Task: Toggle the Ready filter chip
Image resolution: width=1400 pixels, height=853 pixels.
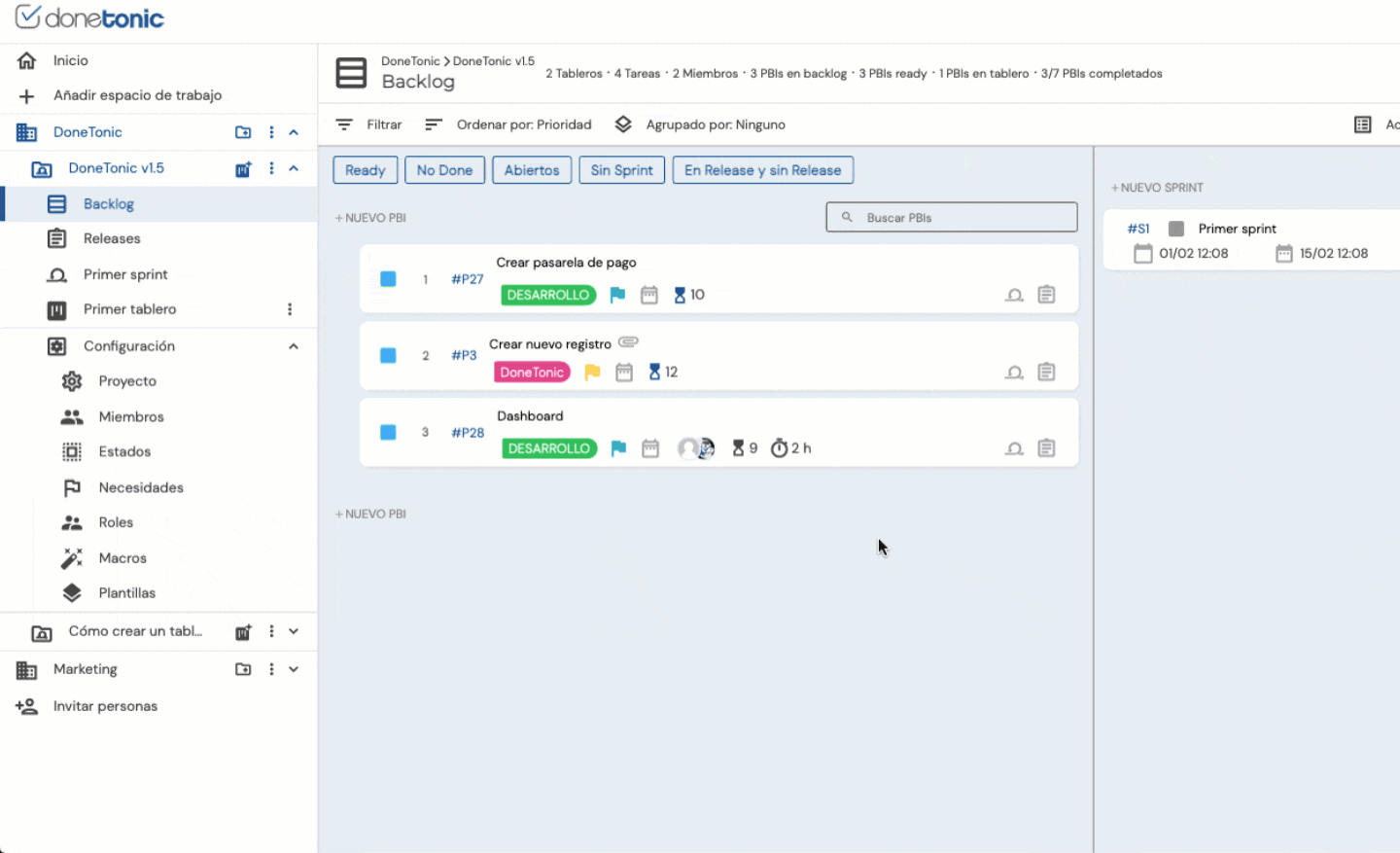Action: click(x=365, y=170)
